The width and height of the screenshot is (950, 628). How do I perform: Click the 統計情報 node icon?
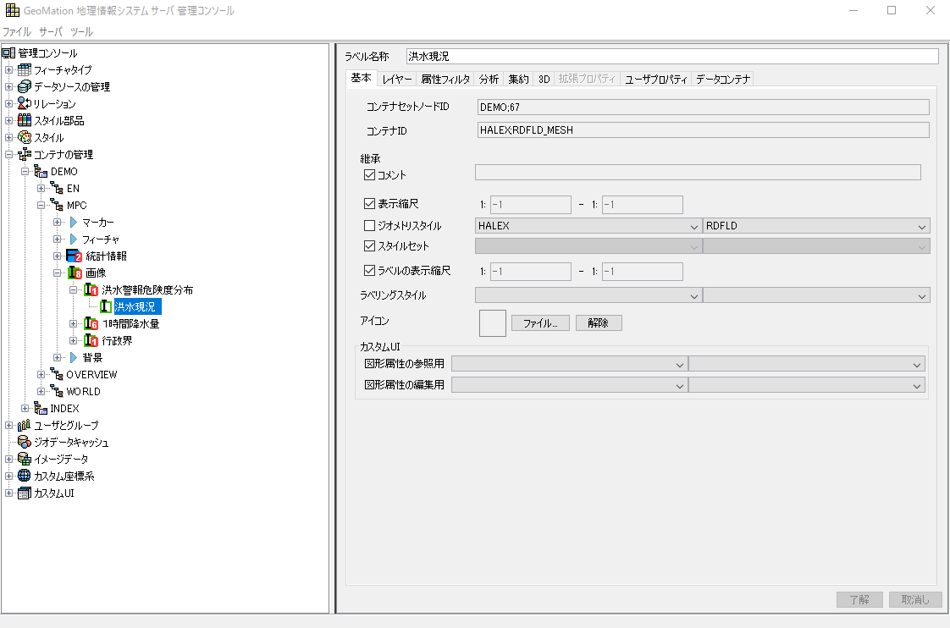74,257
